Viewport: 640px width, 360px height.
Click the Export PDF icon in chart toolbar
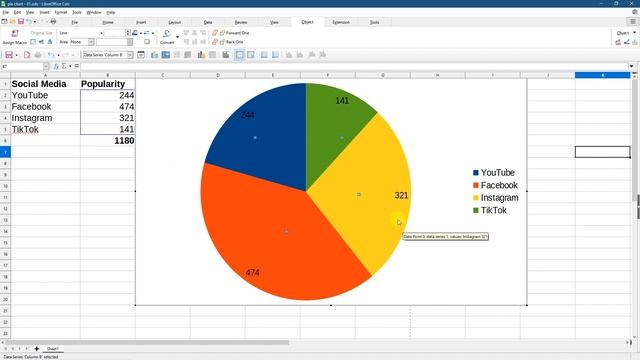(x=27, y=55)
